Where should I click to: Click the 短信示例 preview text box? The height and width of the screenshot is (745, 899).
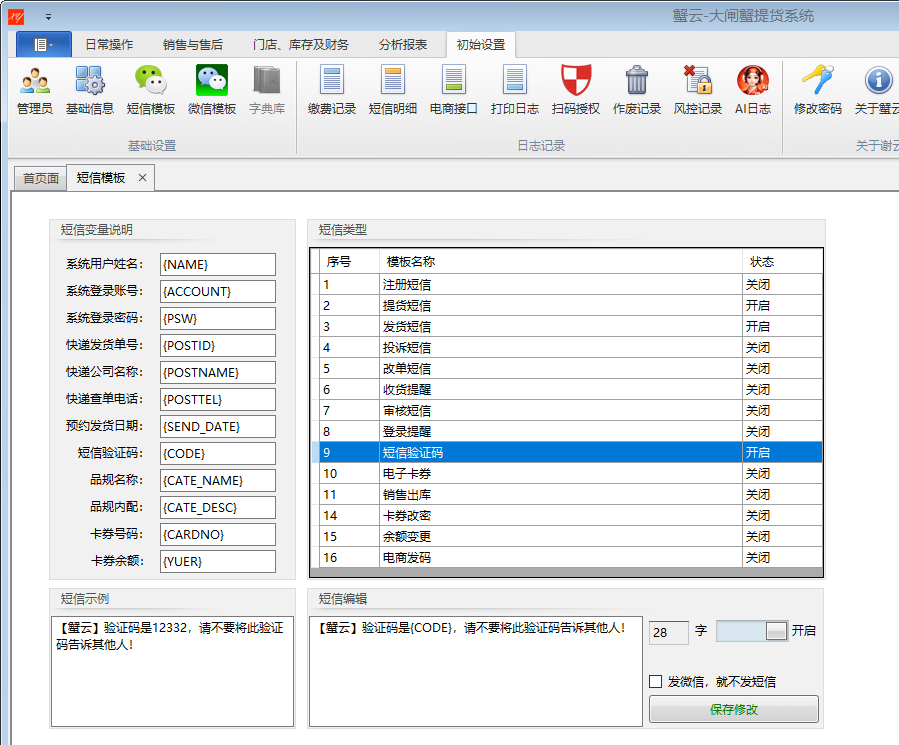[173, 671]
